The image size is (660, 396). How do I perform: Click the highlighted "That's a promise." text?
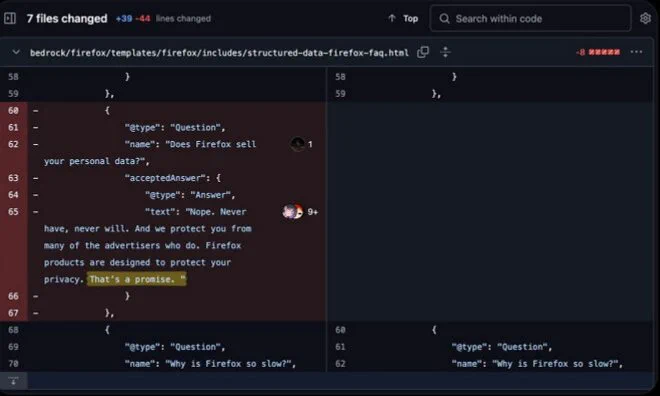[137, 279]
